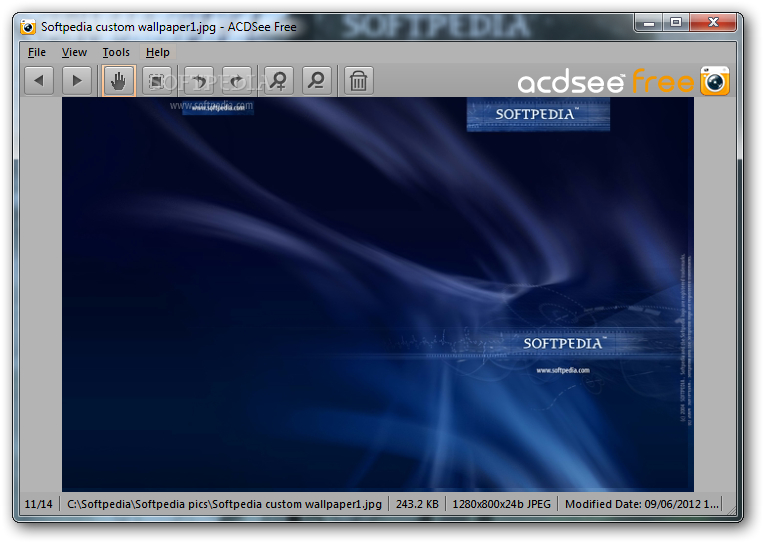Click the 1280x800x24b JPEG info
Viewport: 764px width, 543px height.
[501, 504]
